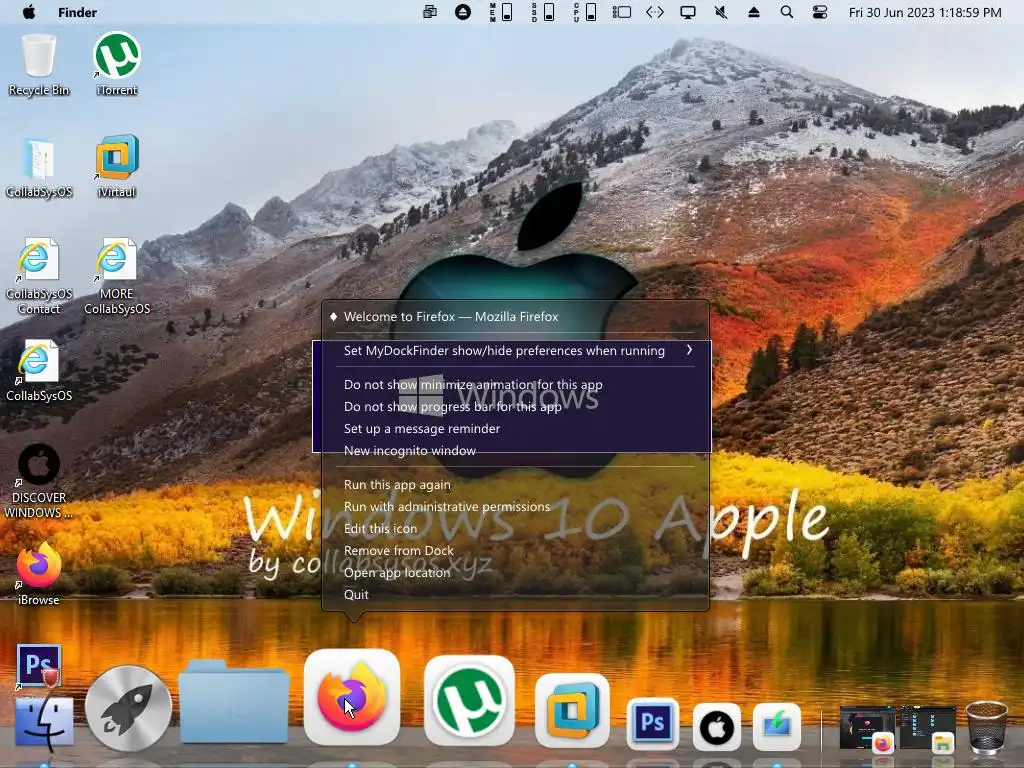Open the Apple logo menu in menu bar
The image size is (1024, 768).
29,12
